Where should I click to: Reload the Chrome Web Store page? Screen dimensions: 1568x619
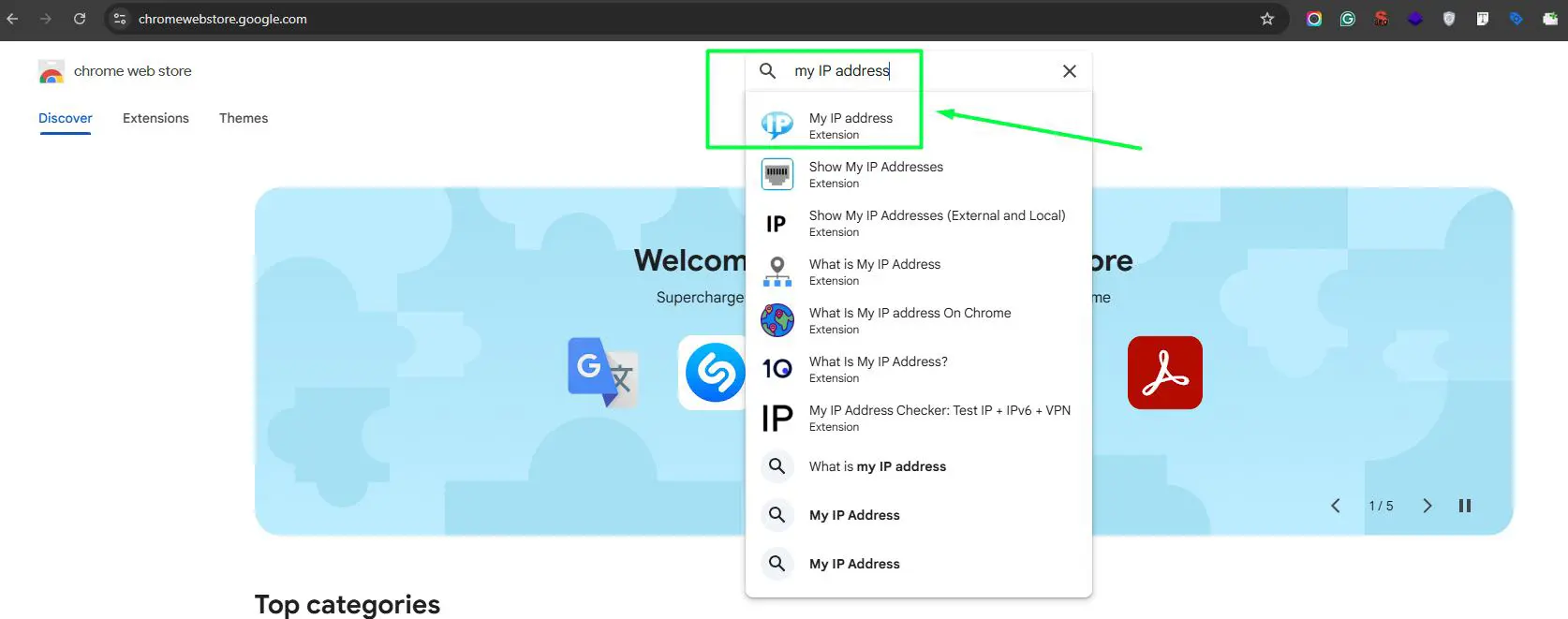pyautogui.click(x=80, y=19)
